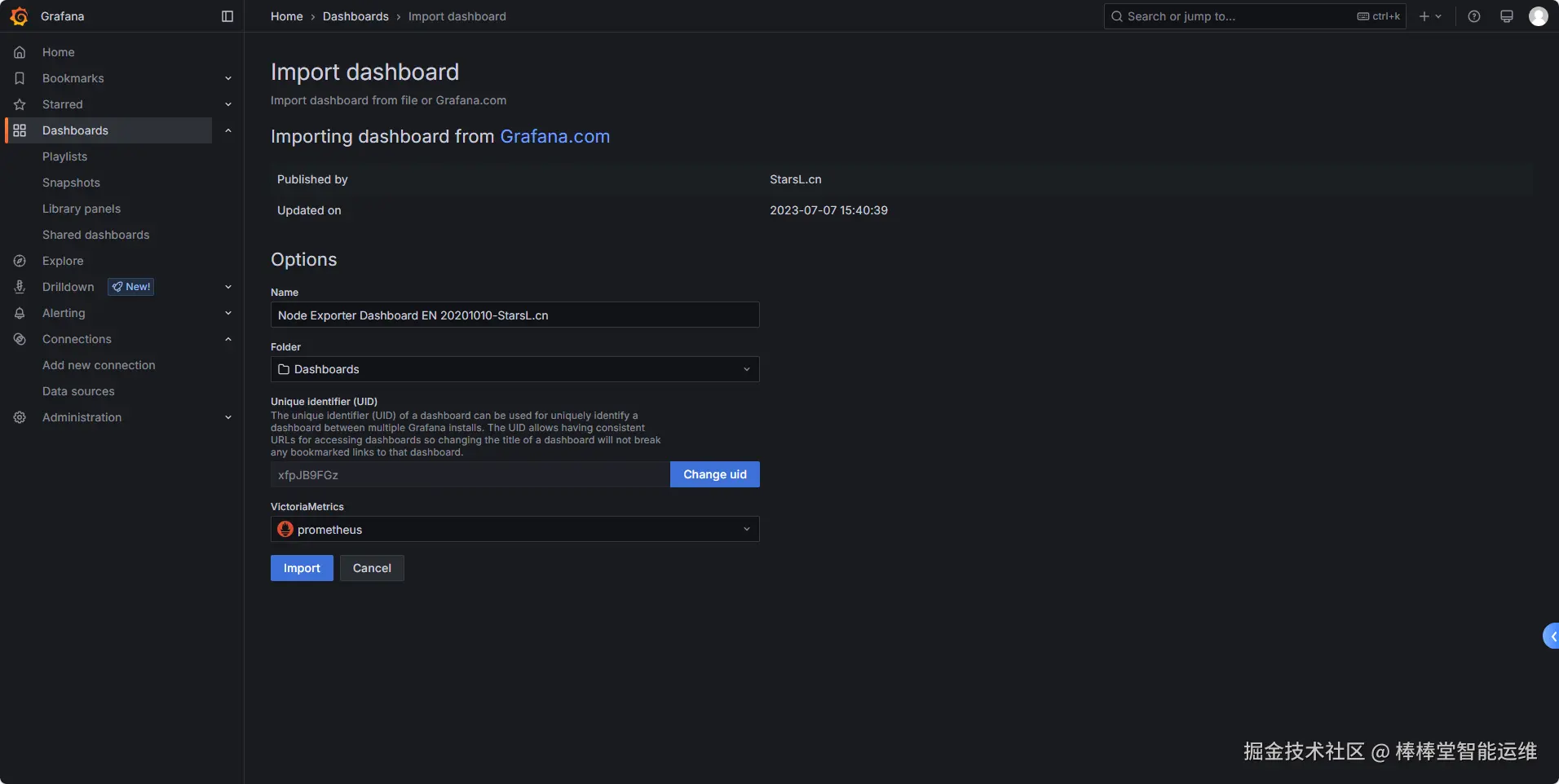1559x784 pixels.
Task: Click the plus new item icon
Action: 1430,16
